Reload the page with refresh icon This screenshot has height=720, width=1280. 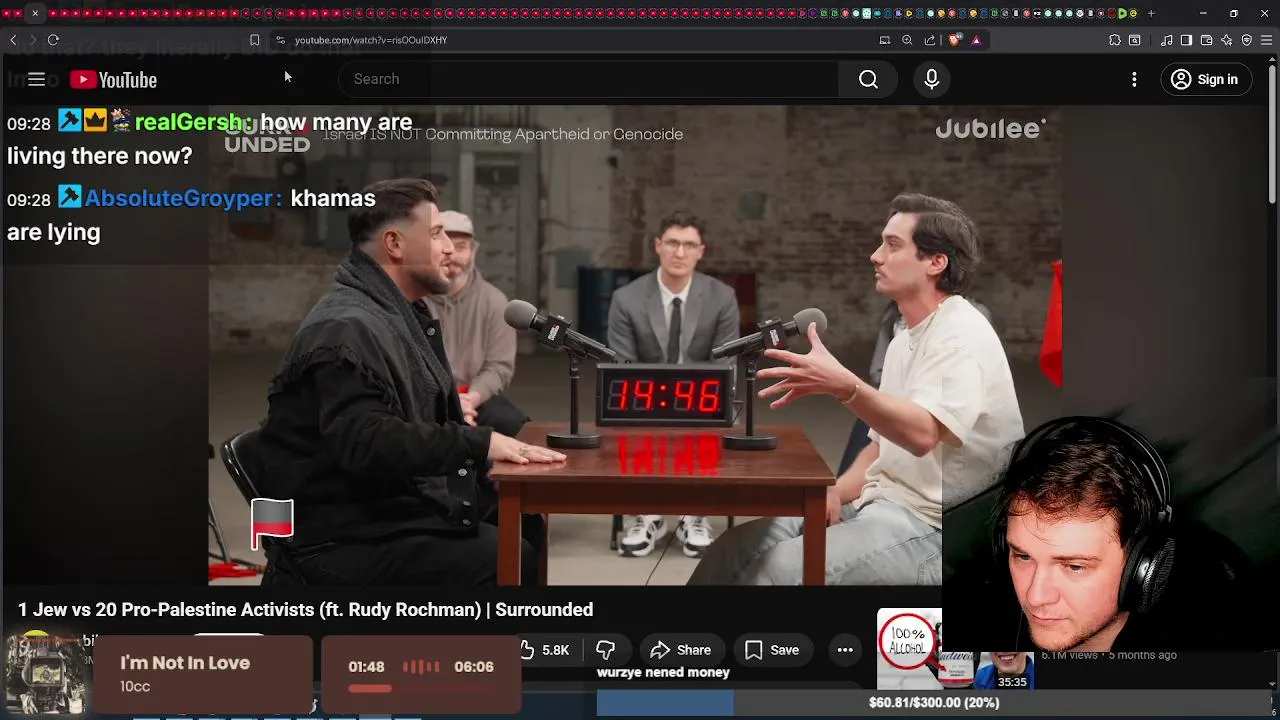tap(53, 40)
